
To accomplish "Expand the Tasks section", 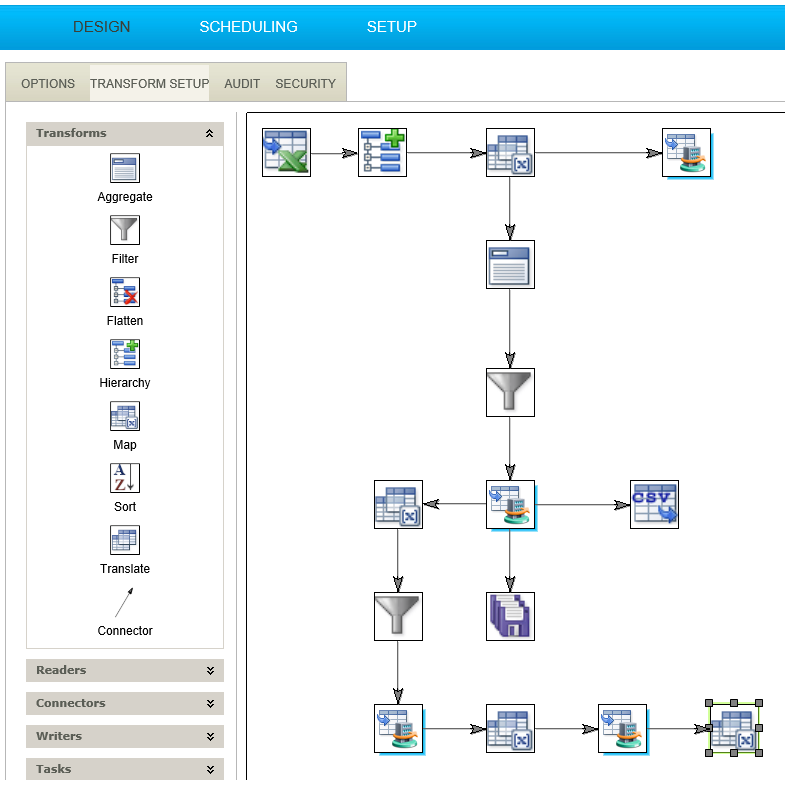I will (209, 769).
